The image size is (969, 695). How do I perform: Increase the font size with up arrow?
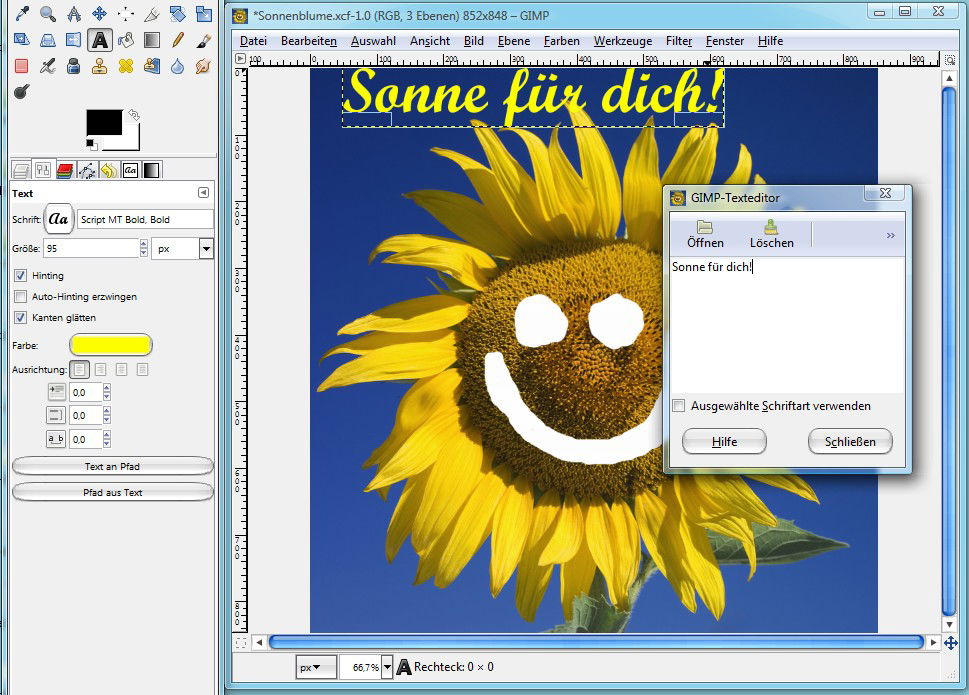pyautogui.click(x=143, y=244)
